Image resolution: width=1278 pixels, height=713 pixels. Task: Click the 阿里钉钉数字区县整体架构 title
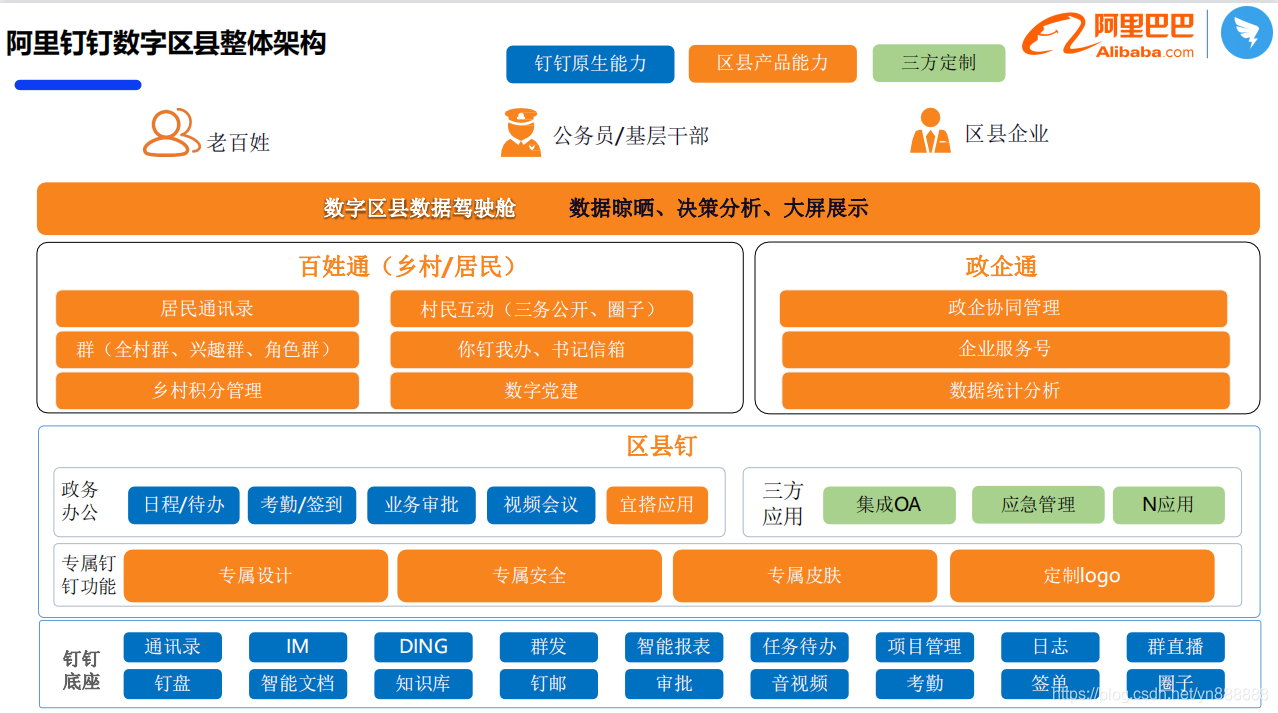point(166,44)
